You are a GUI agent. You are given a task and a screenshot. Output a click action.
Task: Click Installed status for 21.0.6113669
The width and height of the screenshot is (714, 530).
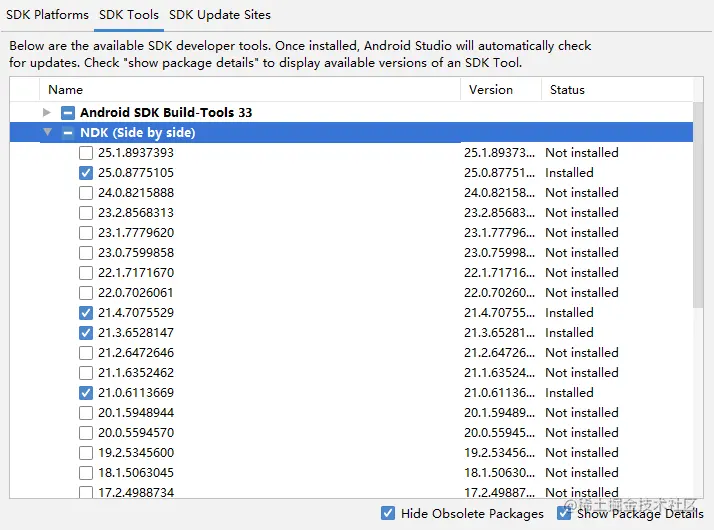click(569, 392)
